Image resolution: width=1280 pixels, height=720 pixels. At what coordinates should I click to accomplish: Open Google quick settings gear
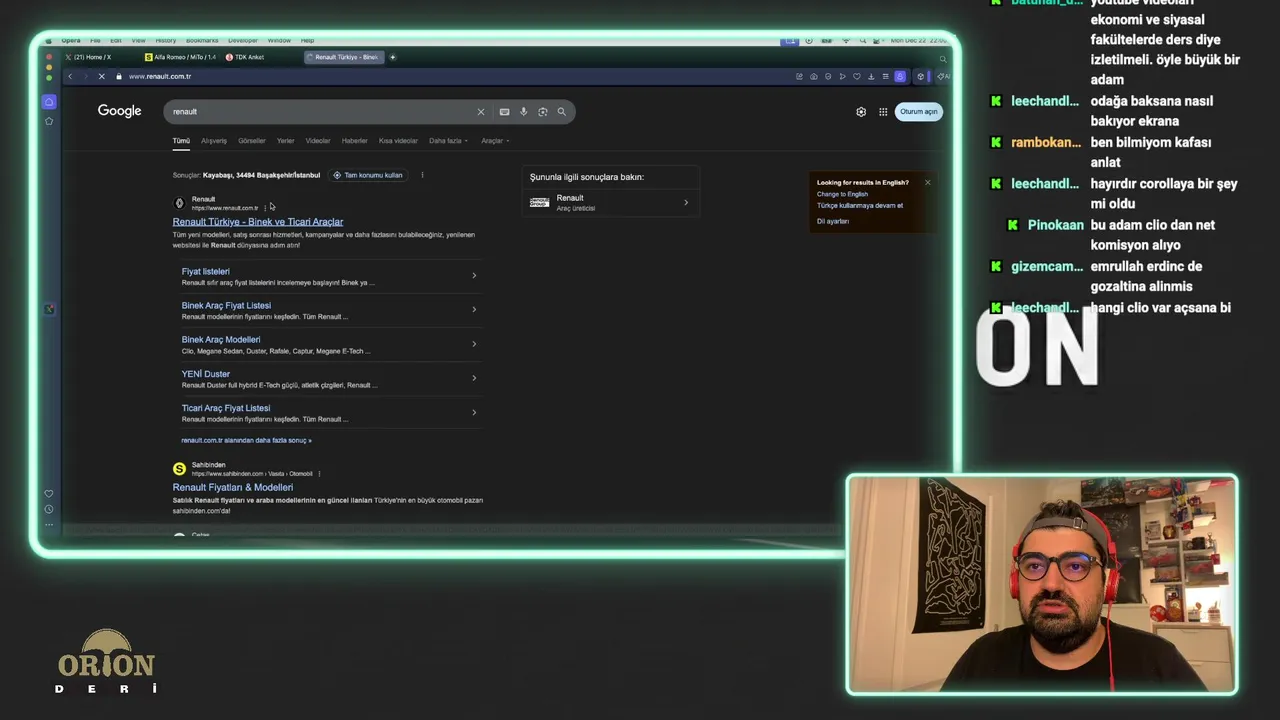861,112
